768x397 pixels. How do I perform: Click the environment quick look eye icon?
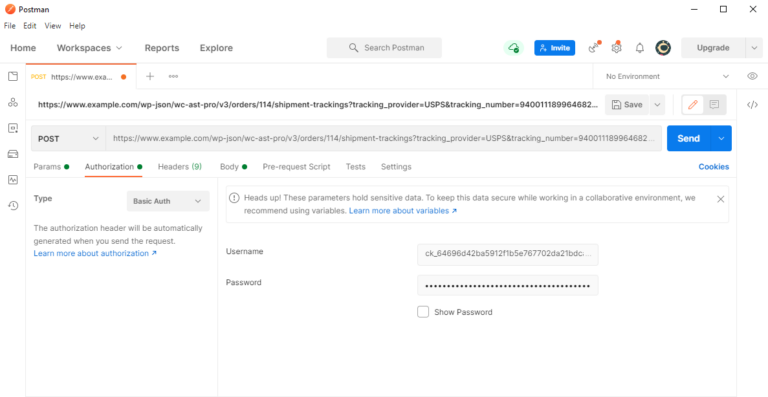click(752, 76)
